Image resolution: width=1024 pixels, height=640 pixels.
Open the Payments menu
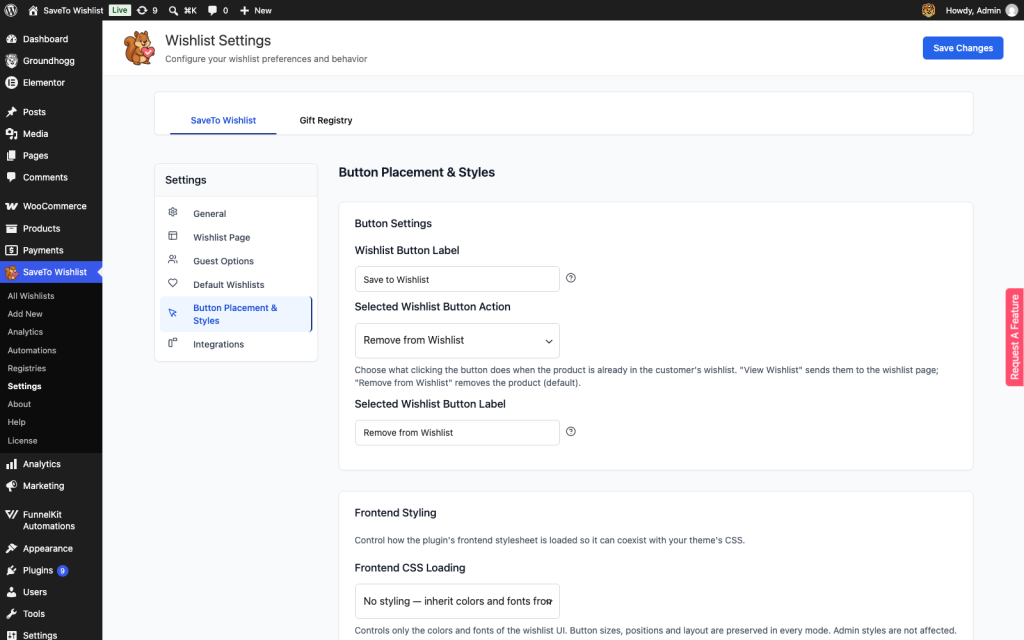tap(51, 250)
